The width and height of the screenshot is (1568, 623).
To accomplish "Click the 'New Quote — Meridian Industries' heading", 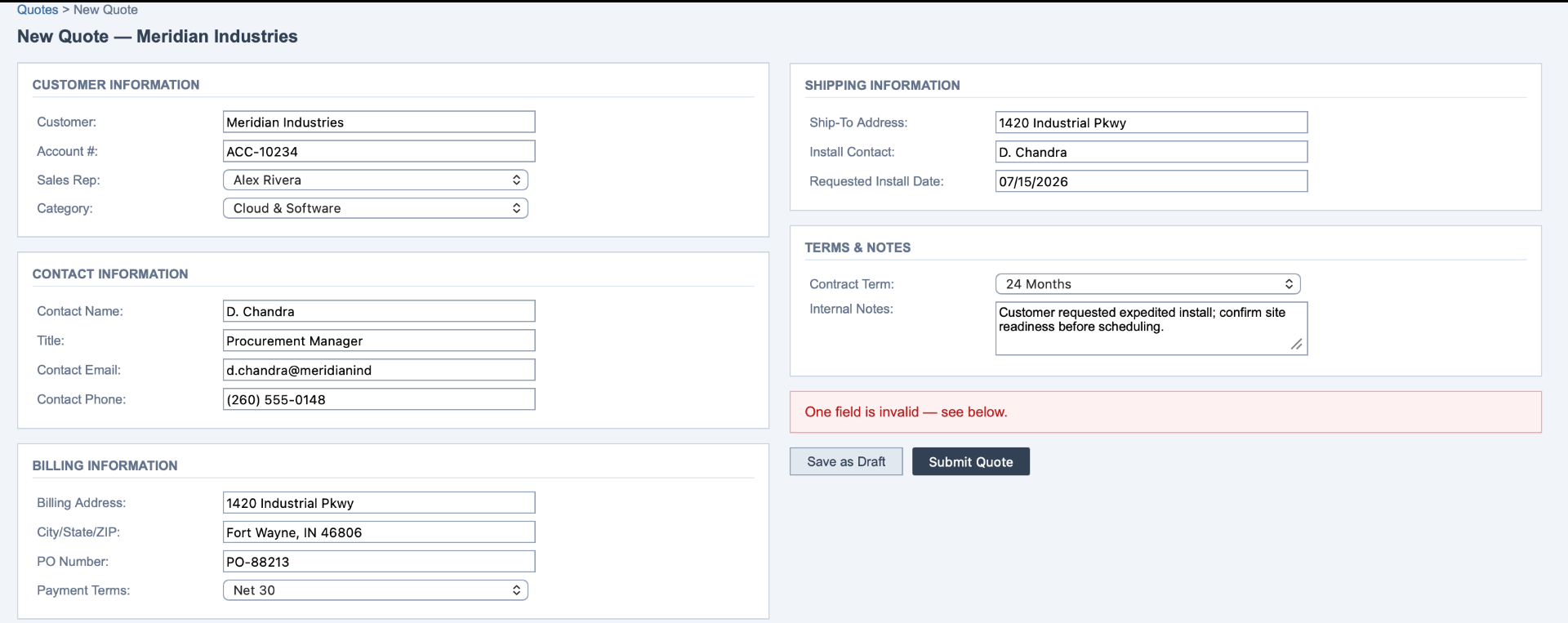I will click(158, 37).
